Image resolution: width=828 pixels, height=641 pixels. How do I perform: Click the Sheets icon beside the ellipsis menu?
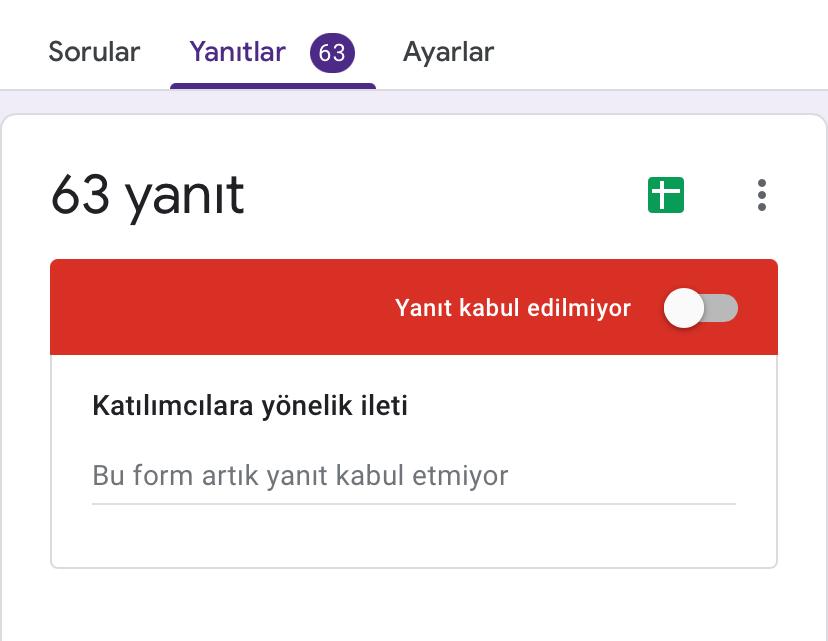coord(665,196)
